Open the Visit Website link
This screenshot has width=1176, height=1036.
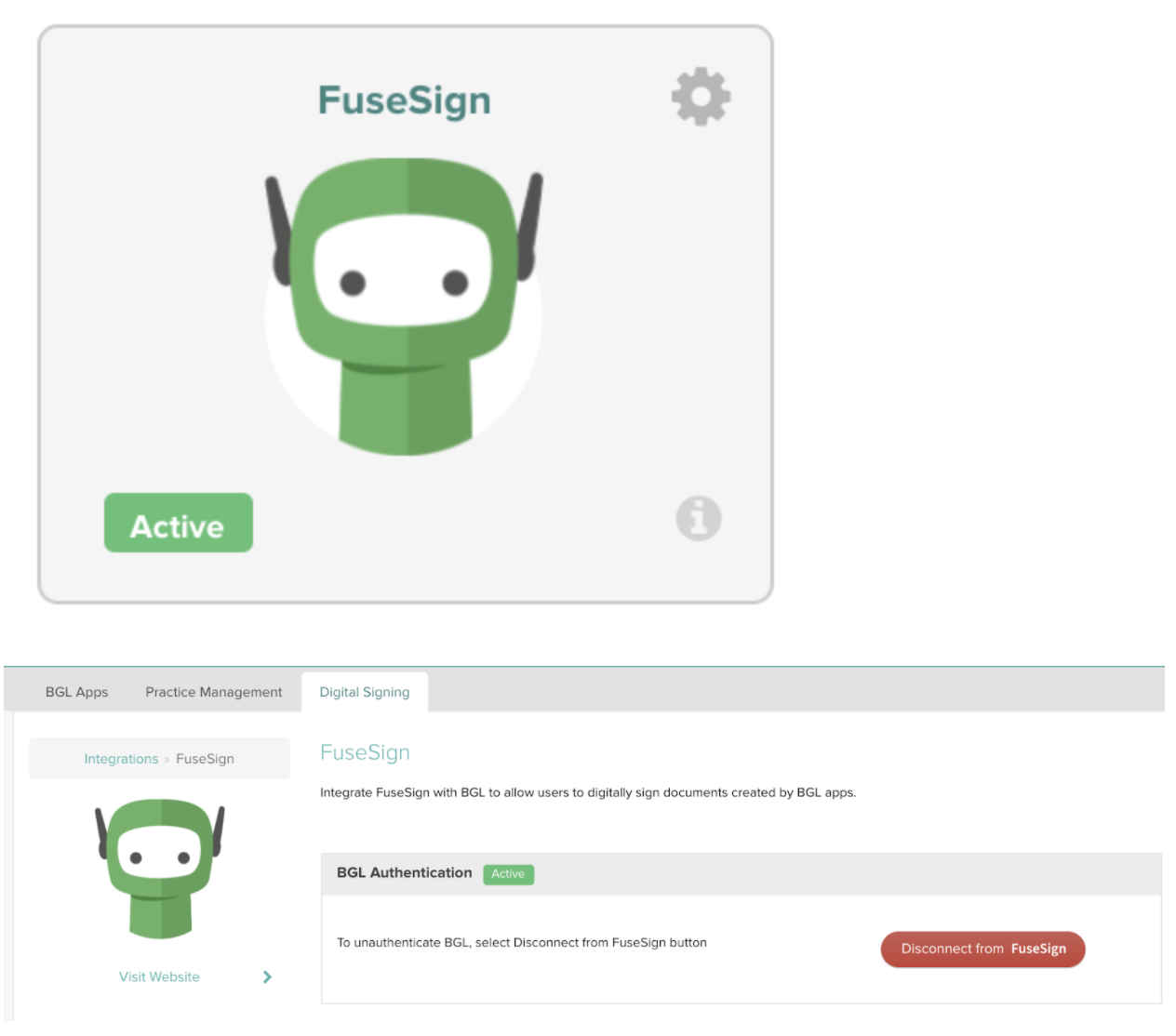[x=159, y=976]
